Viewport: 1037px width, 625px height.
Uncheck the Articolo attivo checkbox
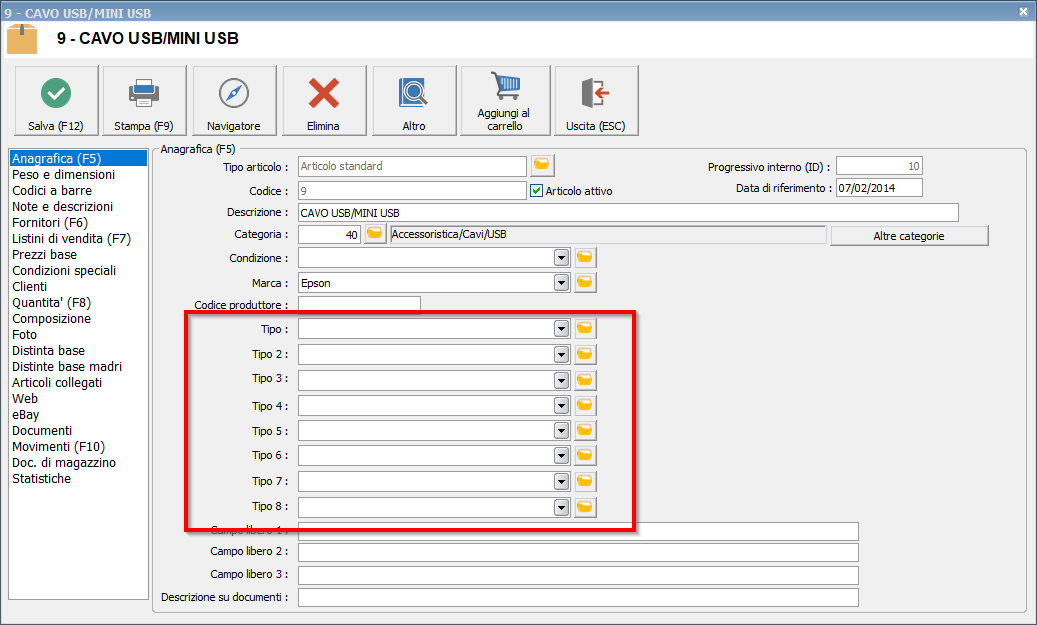point(536,190)
